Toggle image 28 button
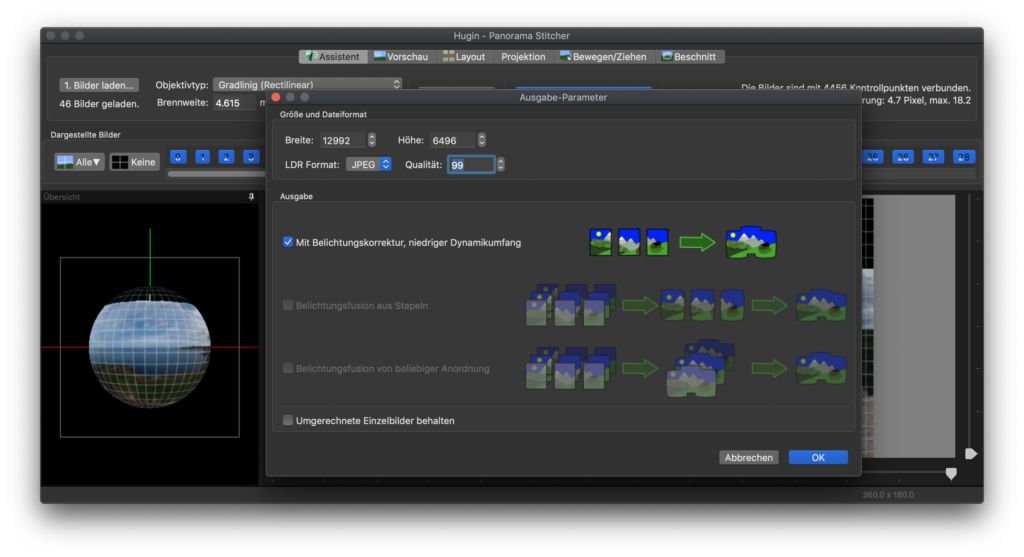The height and width of the screenshot is (557, 1024). (963, 157)
